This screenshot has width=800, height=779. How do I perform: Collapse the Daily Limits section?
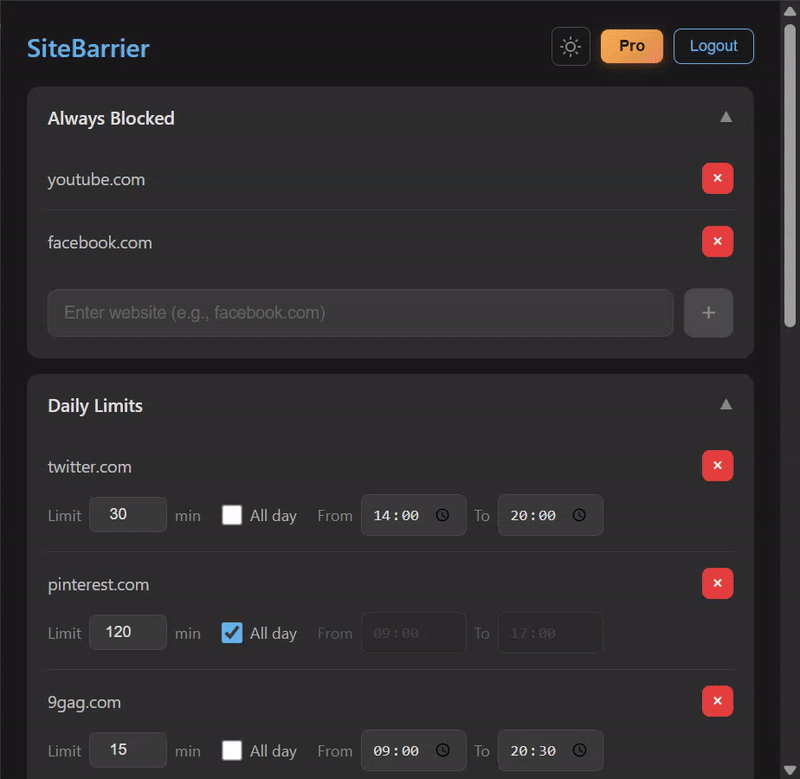point(726,405)
